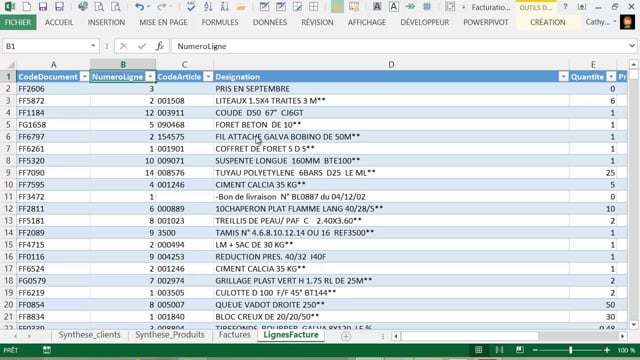
Task: Switch to Synthese_clients sheet
Action: (89, 335)
